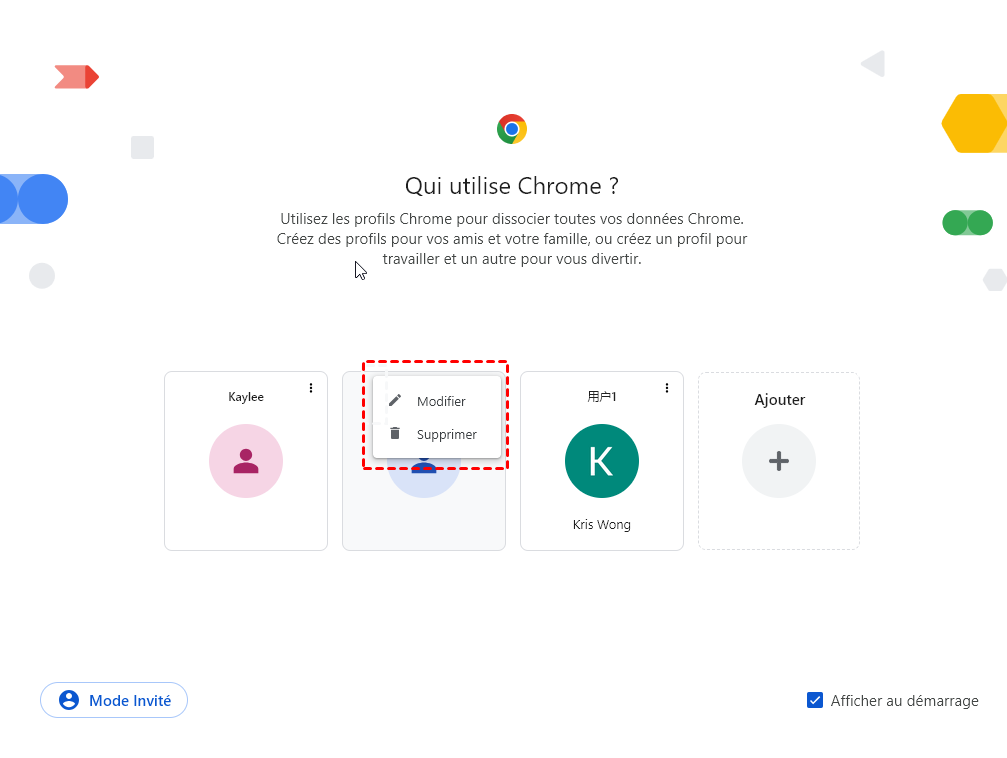Open Kaylee profile's three-dot menu
The width and height of the screenshot is (1007, 758).
coord(311,388)
